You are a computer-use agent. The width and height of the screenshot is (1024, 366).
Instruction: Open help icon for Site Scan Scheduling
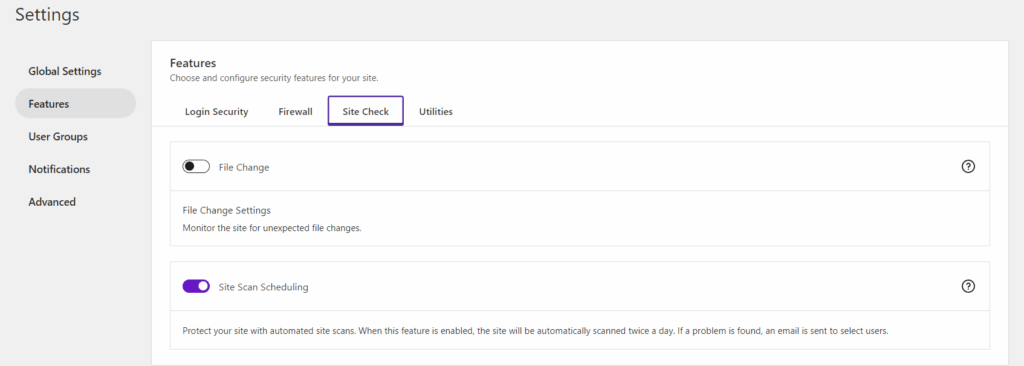968,286
